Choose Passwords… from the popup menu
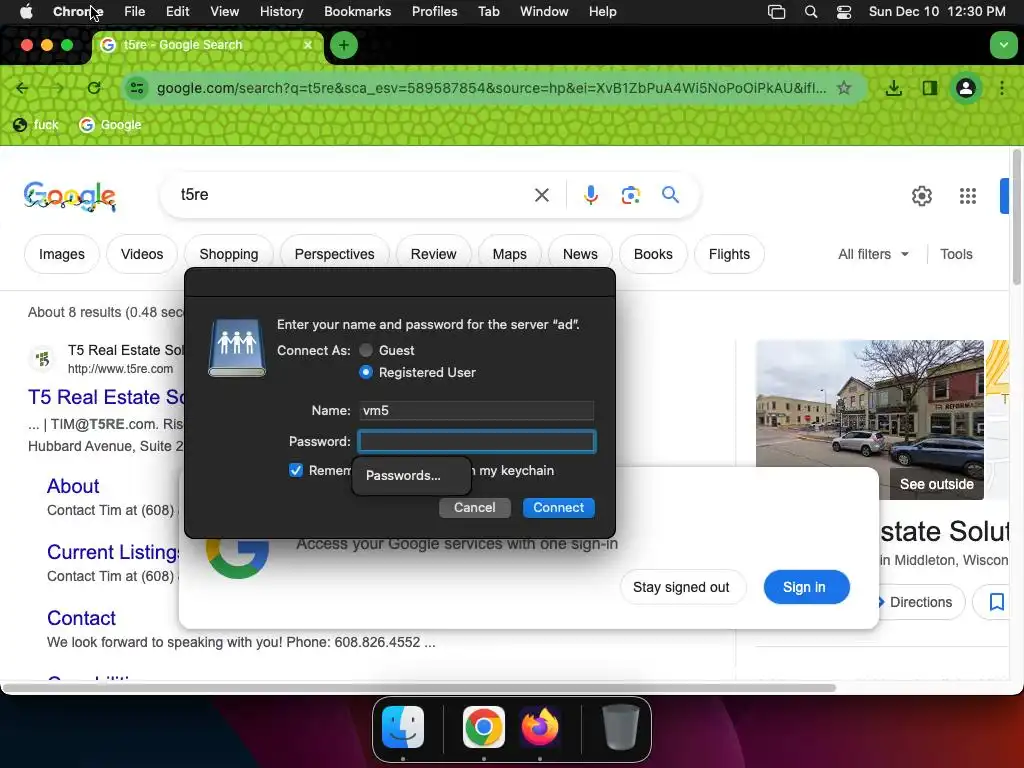Screen dimensions: 1024x768 click(411, 475)
